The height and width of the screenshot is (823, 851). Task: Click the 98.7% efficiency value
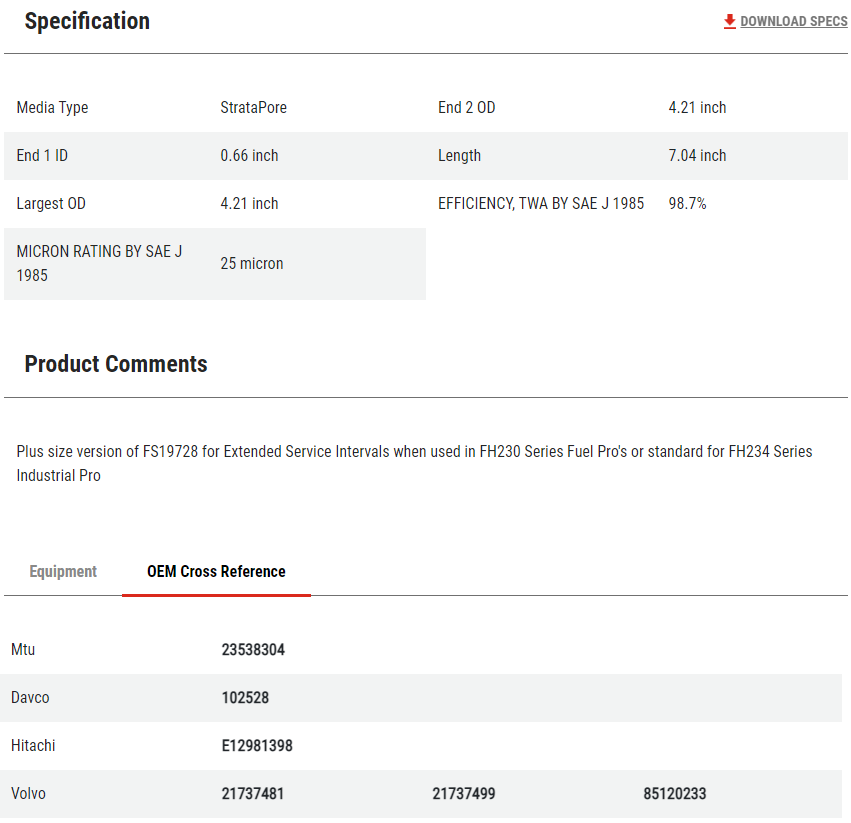pos(687,204)
